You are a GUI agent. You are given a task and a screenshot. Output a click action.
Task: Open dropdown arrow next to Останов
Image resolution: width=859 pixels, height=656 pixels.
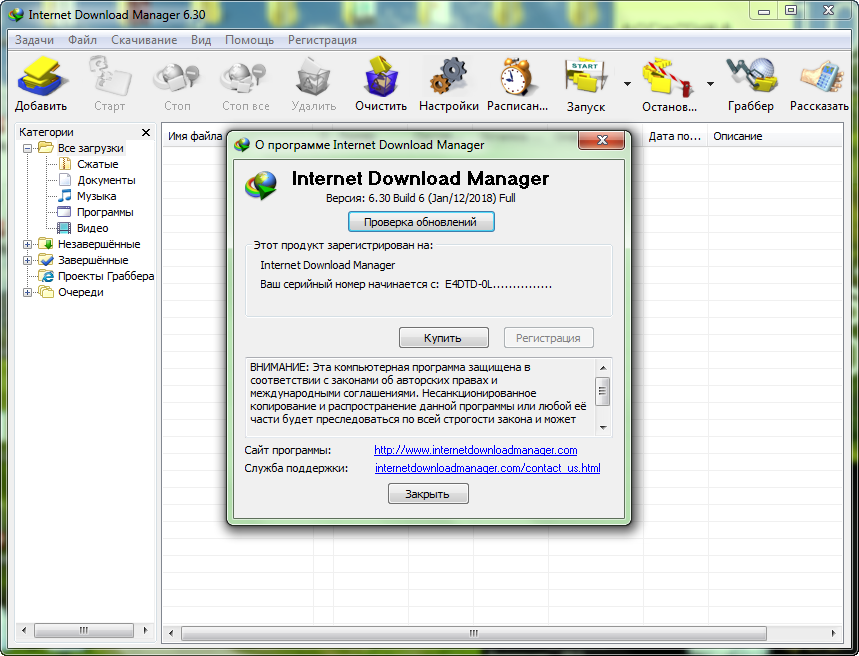click(711, 84)
